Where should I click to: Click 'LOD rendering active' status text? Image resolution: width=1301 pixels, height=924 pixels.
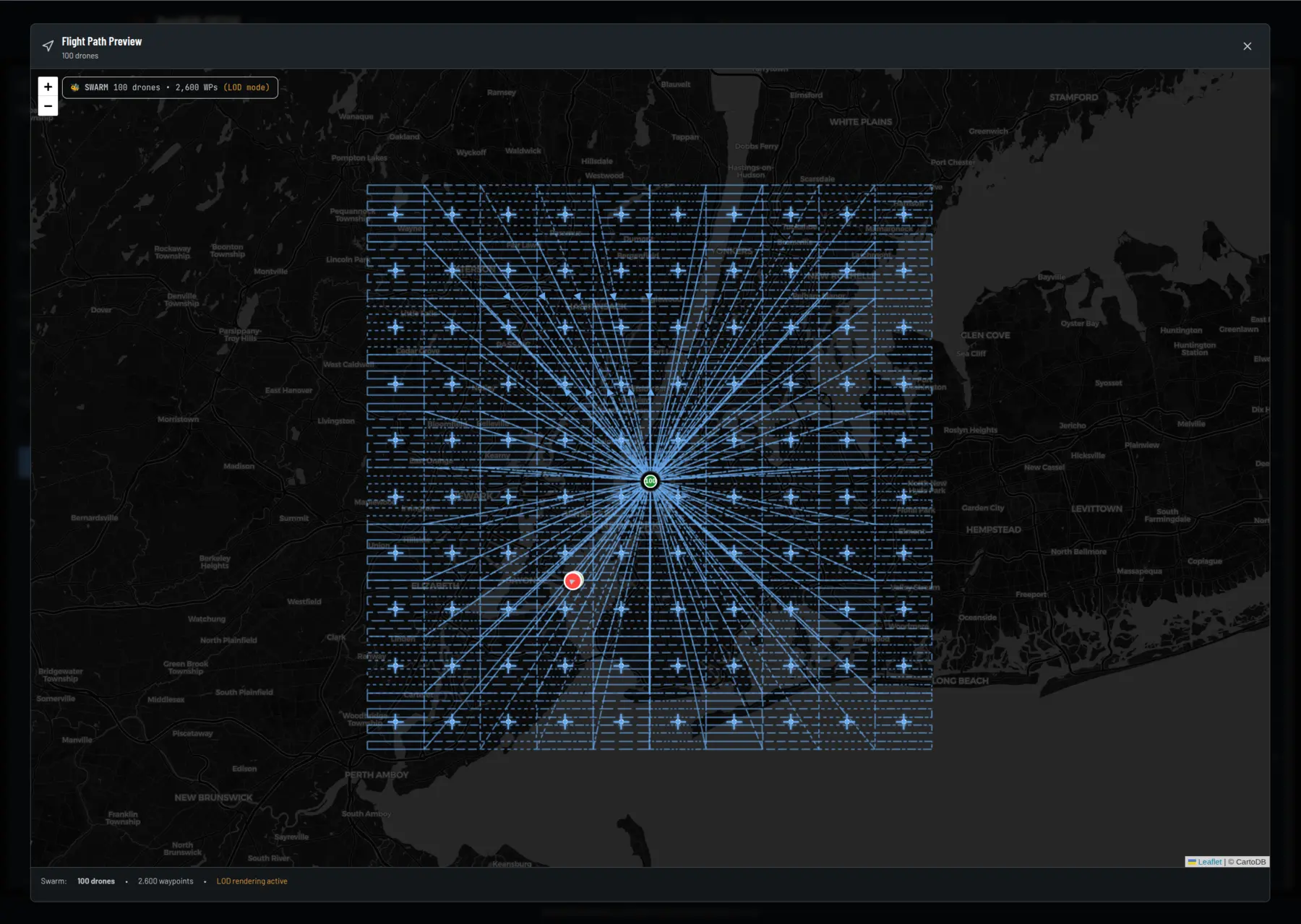click(252, 881)
